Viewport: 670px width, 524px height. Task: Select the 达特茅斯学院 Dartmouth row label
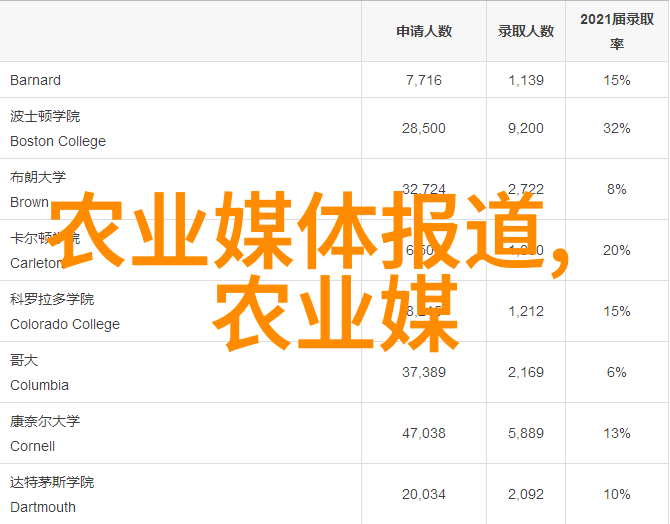[52, 495]
